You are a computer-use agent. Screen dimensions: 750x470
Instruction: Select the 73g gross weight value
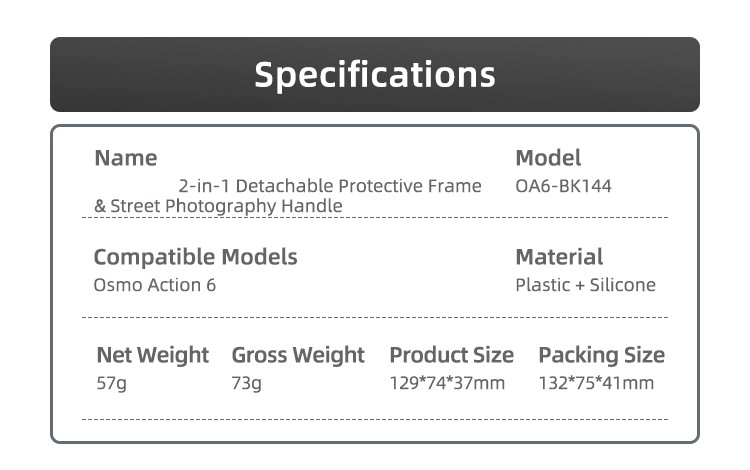(246, 383)
